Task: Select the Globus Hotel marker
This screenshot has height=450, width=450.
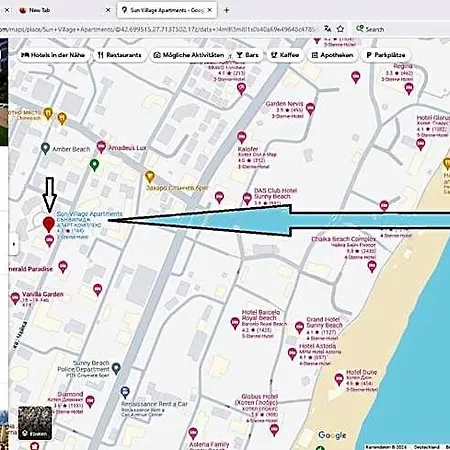Action: click(x=274, y=430)
